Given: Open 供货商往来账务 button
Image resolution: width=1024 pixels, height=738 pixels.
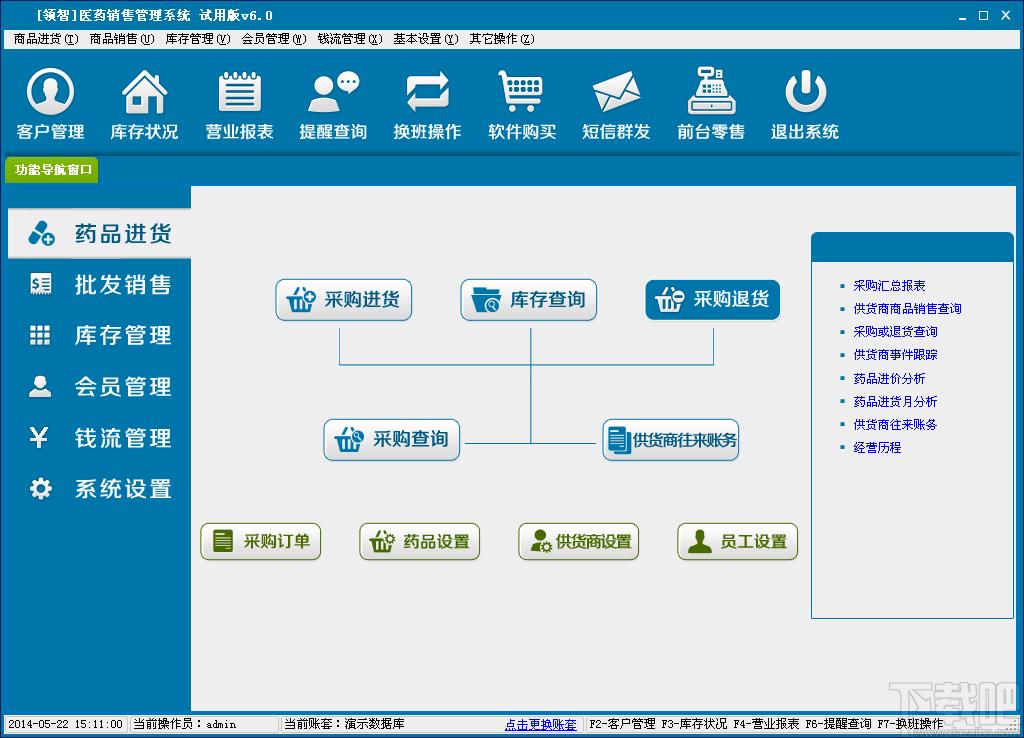Looking at the screenshot, I should (671, 440).
